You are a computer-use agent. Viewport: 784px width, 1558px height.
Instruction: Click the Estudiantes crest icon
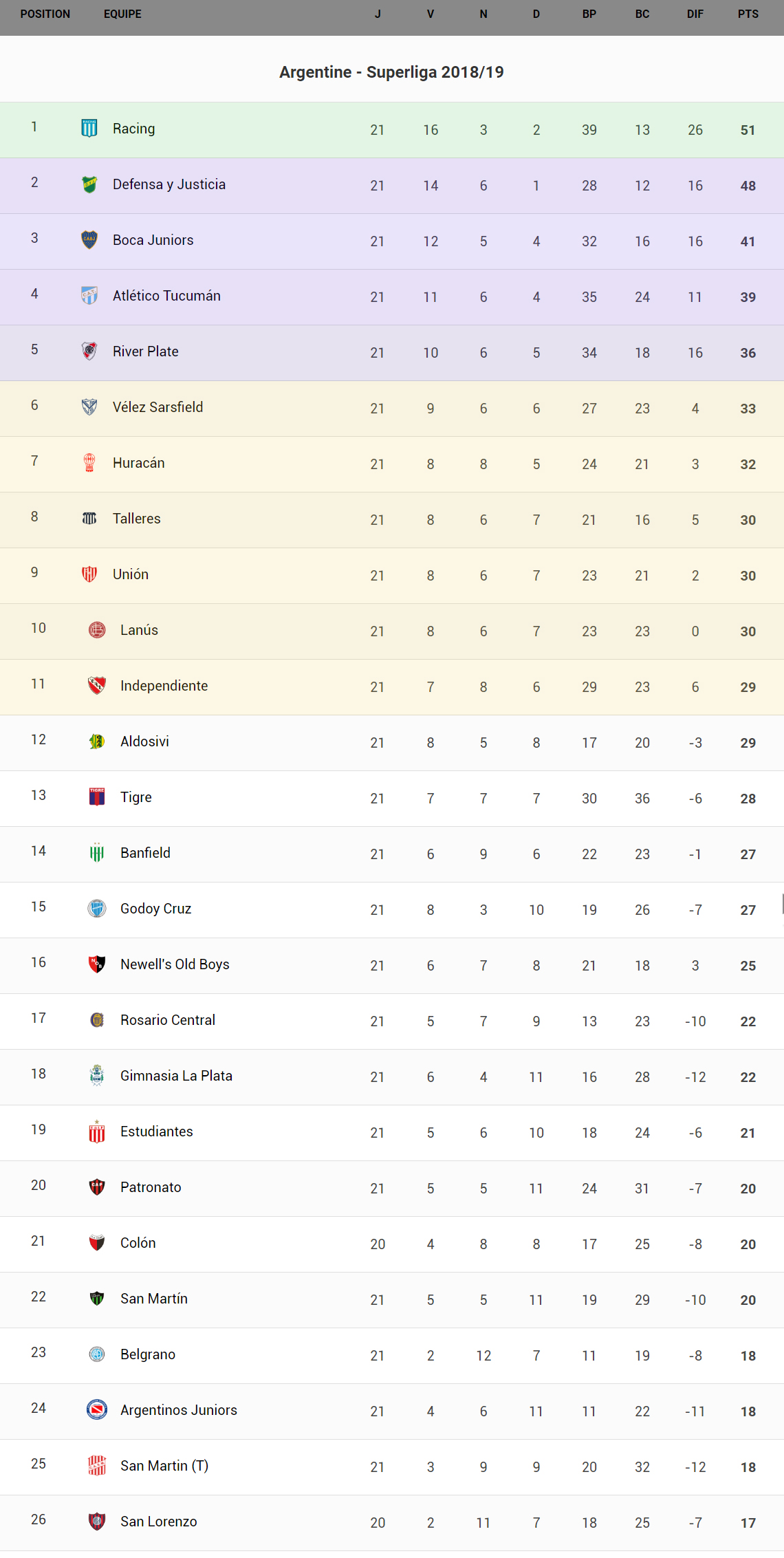pos(97,1131)
